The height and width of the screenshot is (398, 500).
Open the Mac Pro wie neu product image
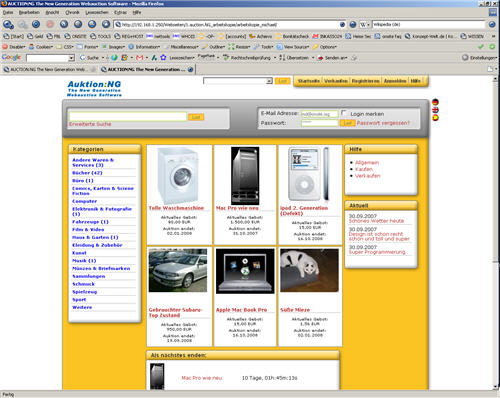(245, 176)
